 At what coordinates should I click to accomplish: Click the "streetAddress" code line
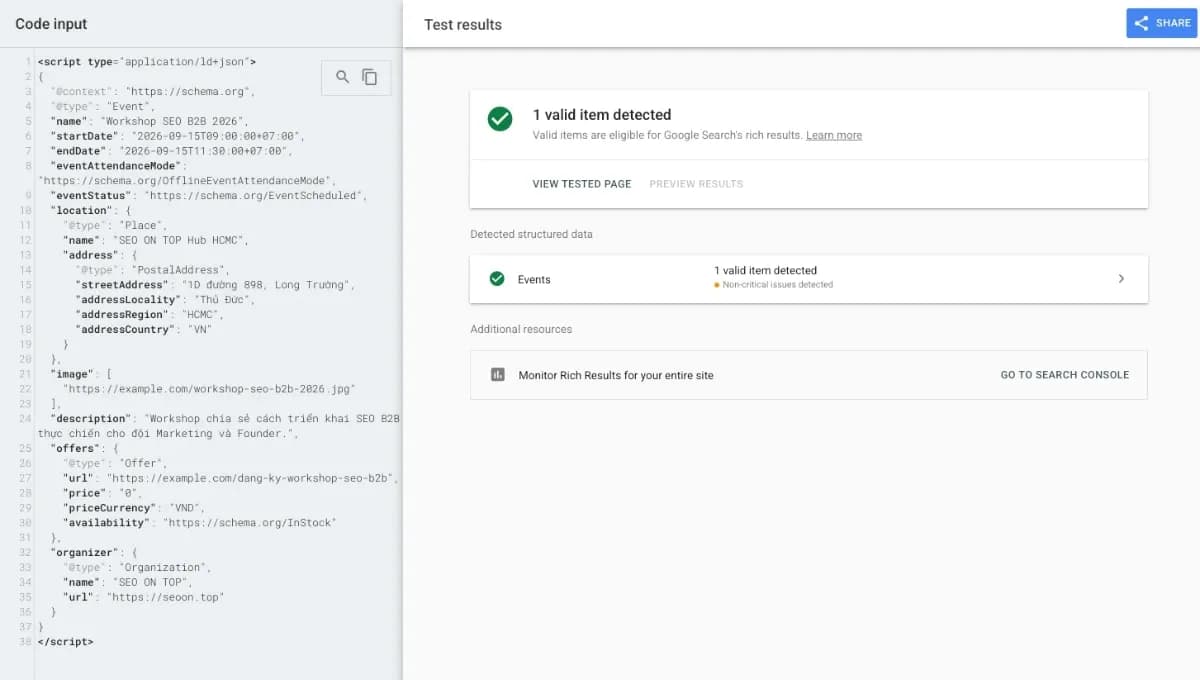pyautogui.click(x=216, y=285)
